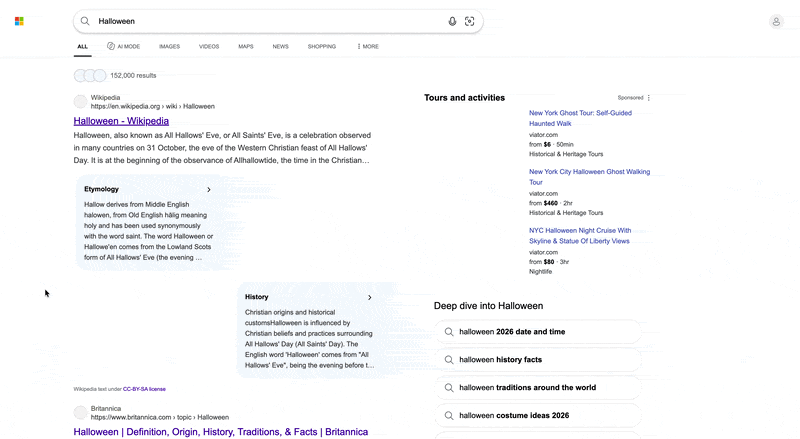Open visual search camera icon

tap(469, 21)
